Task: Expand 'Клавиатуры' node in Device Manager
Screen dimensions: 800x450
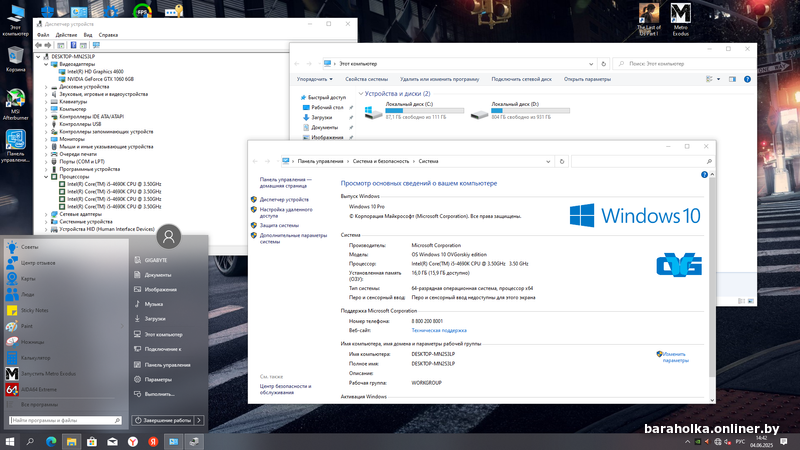Action: [46, 102]
